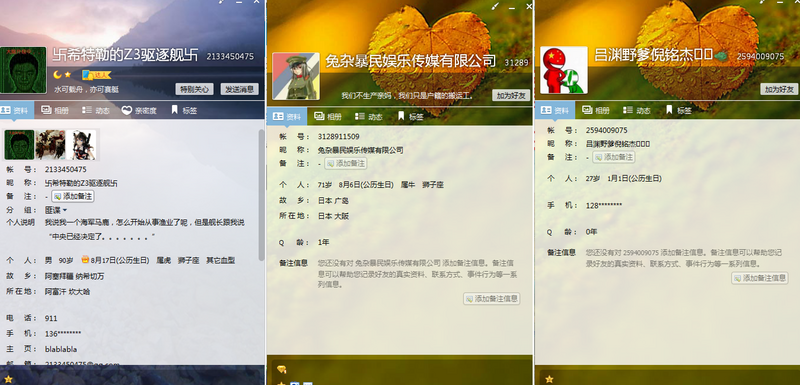Screen dimensions: 800x385
Task: Click the birthday cake icon near 8月17日
Action: pos(85,260)
